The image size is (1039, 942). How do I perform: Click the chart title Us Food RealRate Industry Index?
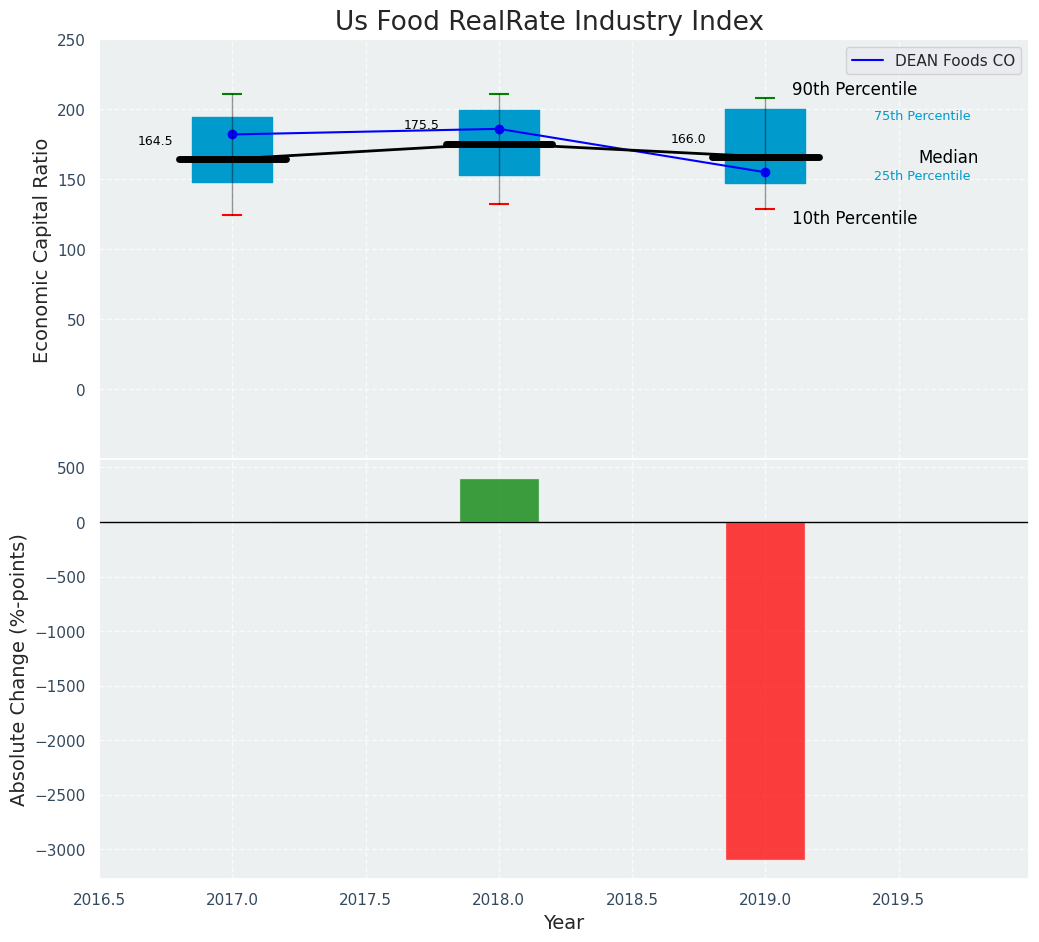click(549, 22)
